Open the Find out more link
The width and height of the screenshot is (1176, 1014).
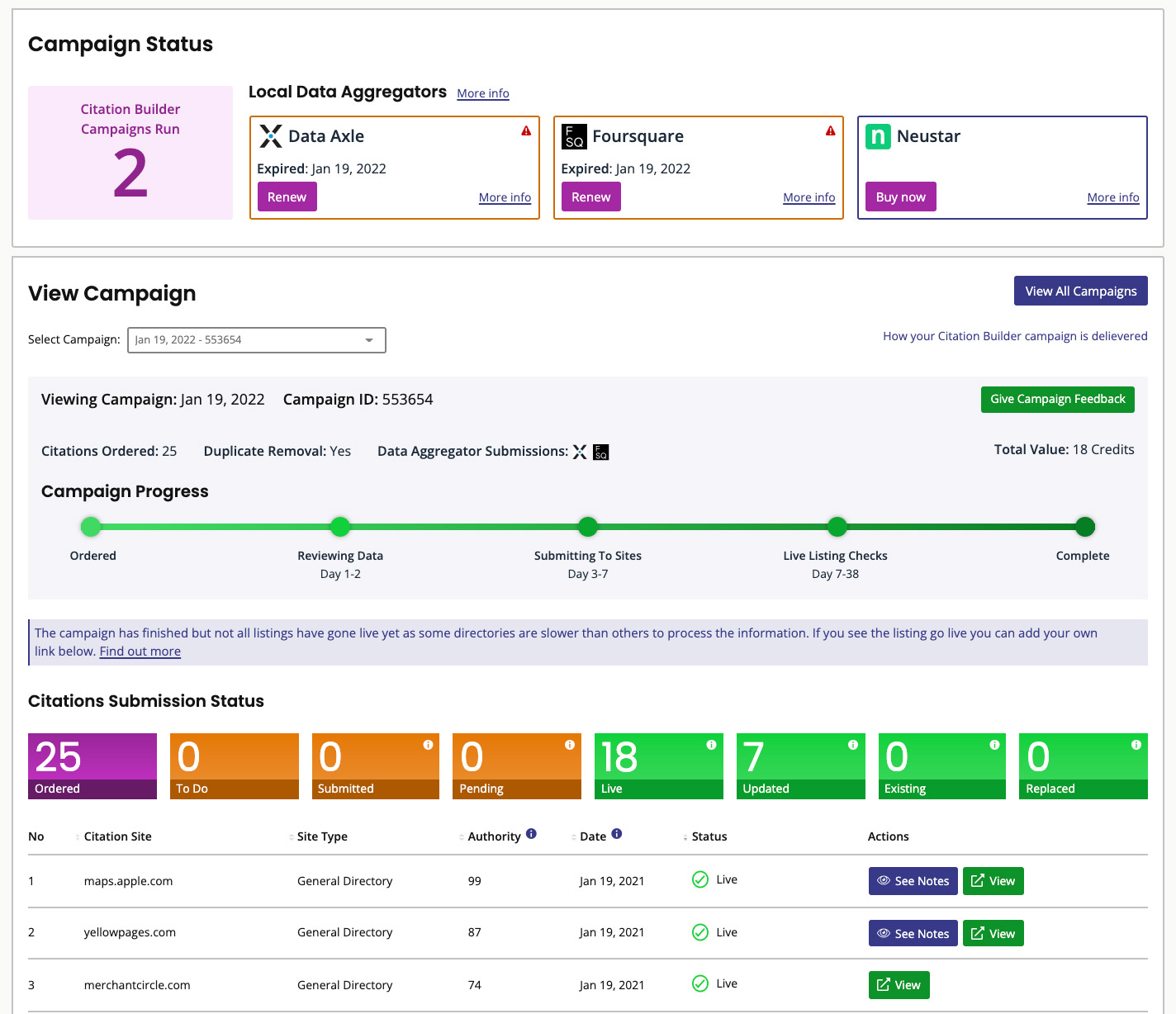(x=140, y=651)
